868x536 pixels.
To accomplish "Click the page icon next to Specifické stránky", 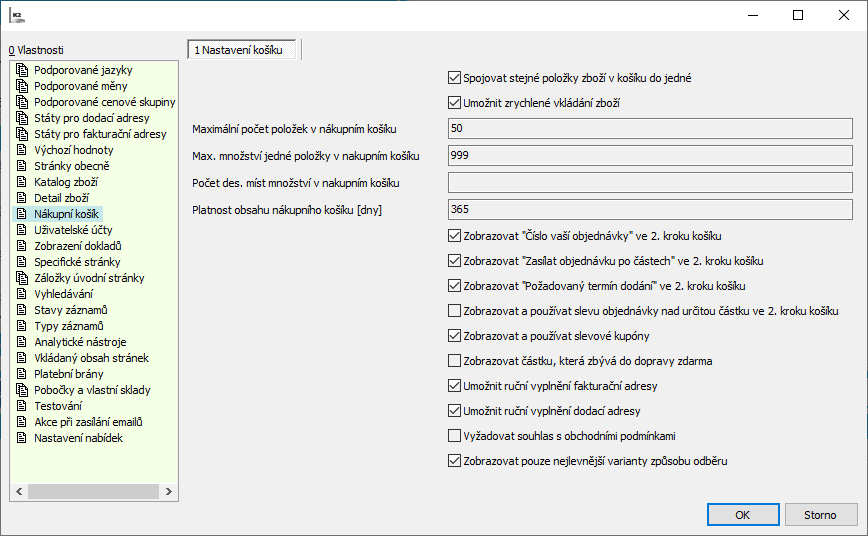I will point(22,262).
